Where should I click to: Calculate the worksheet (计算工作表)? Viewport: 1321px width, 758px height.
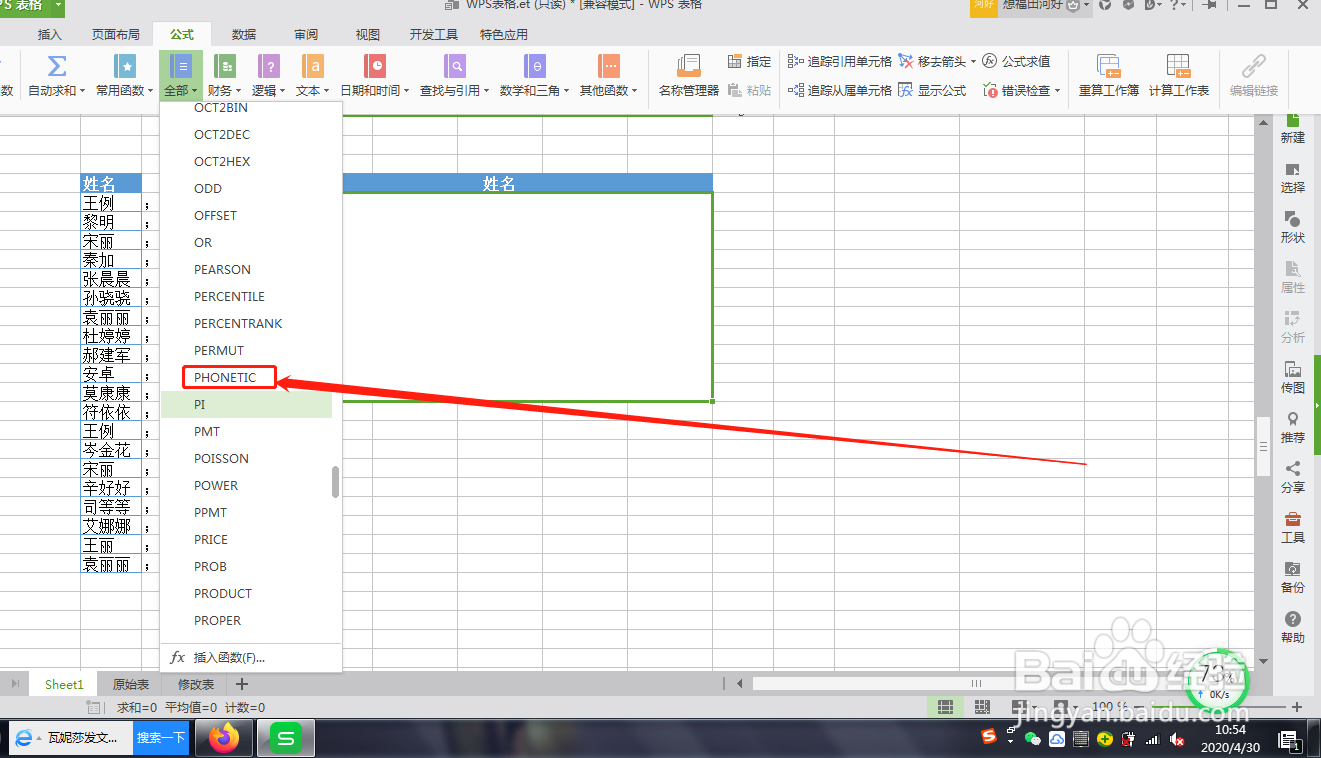1178,76
